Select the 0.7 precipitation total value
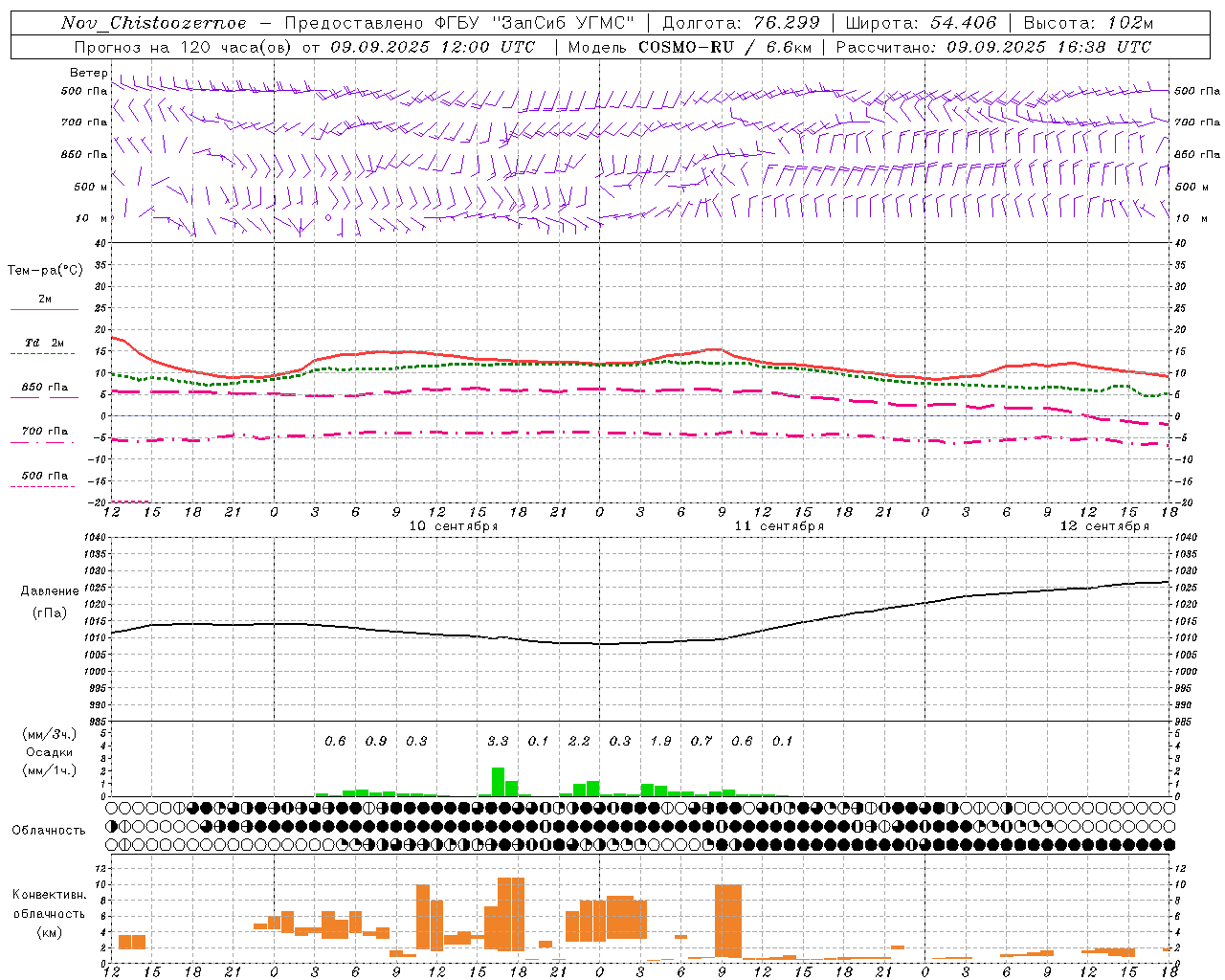Image resolution: width=1225 pixels, height=980 pixels. [702, 741]
